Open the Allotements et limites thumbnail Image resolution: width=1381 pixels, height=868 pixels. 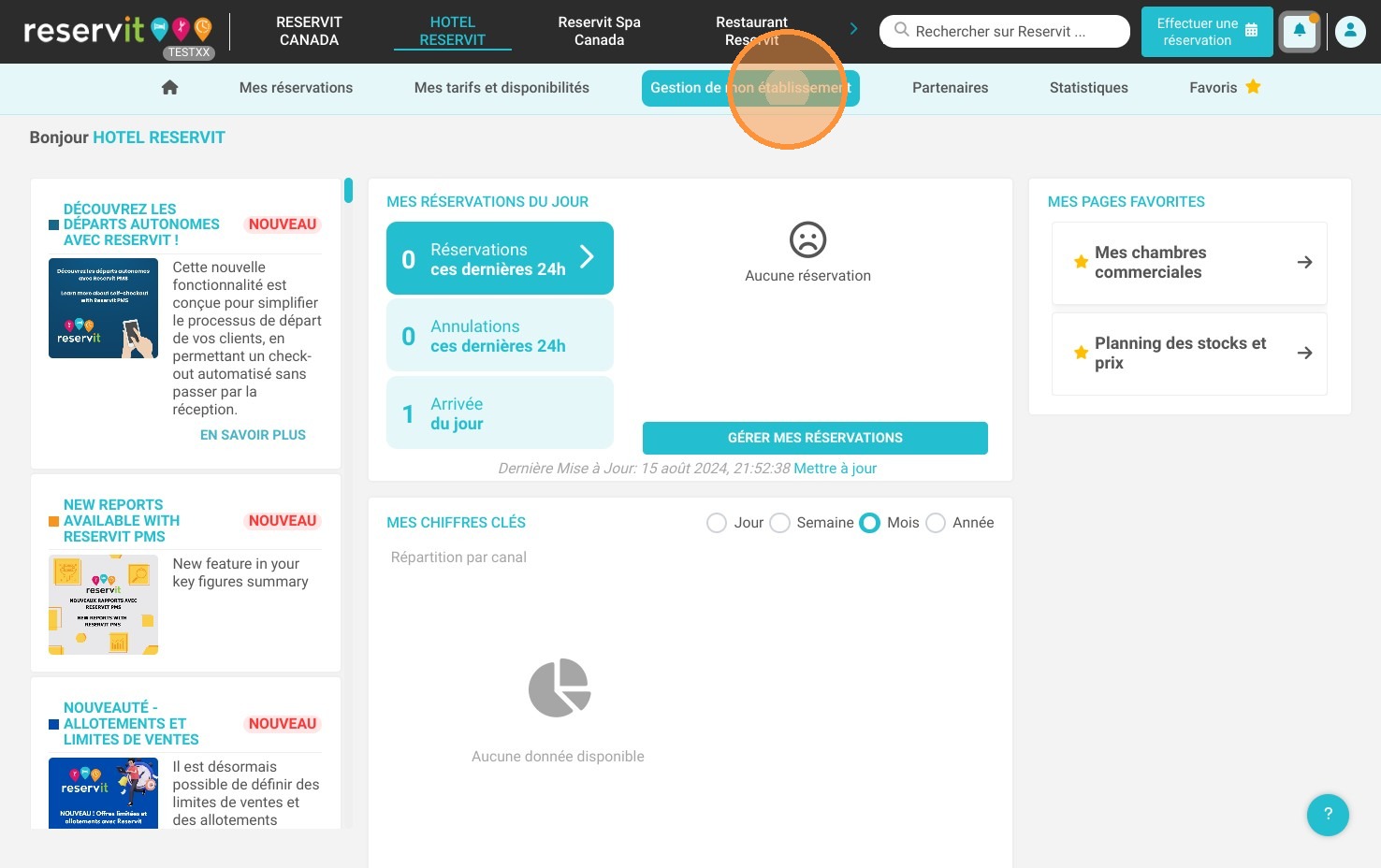point(103,792)
